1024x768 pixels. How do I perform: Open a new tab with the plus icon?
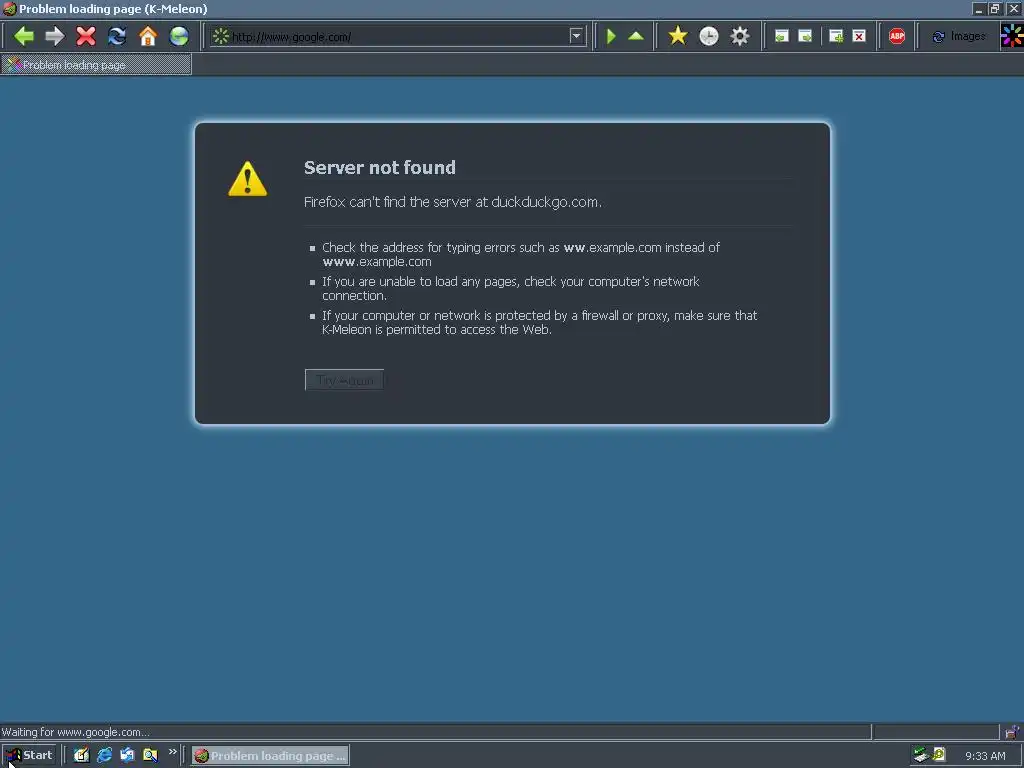(835, 36)
